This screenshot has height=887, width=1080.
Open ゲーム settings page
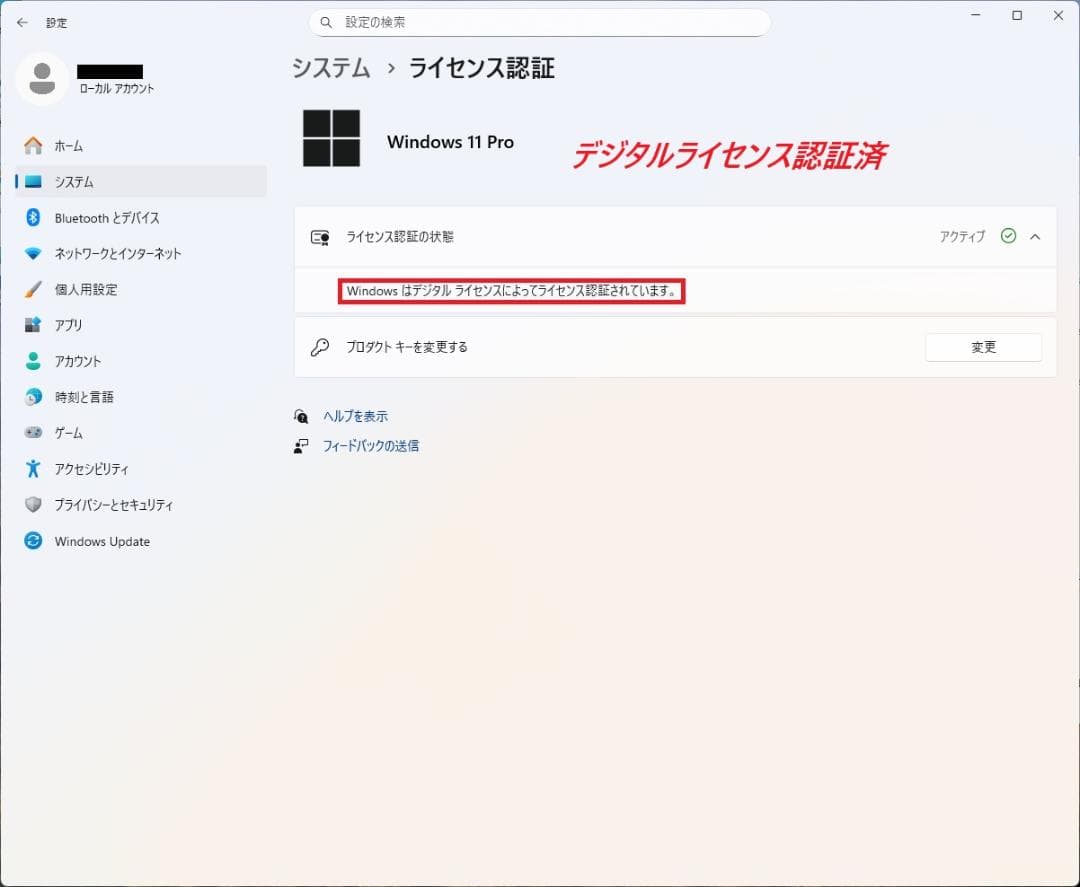pyautogui.click(x=141, y=432)
